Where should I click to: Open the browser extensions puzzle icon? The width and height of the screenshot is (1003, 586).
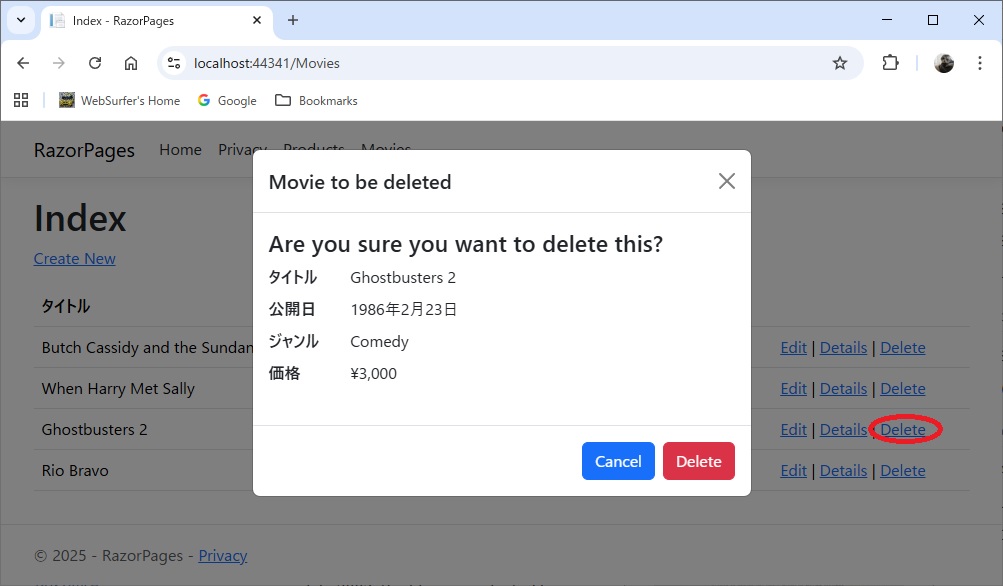pyautogui.click(x=890, y=62)
